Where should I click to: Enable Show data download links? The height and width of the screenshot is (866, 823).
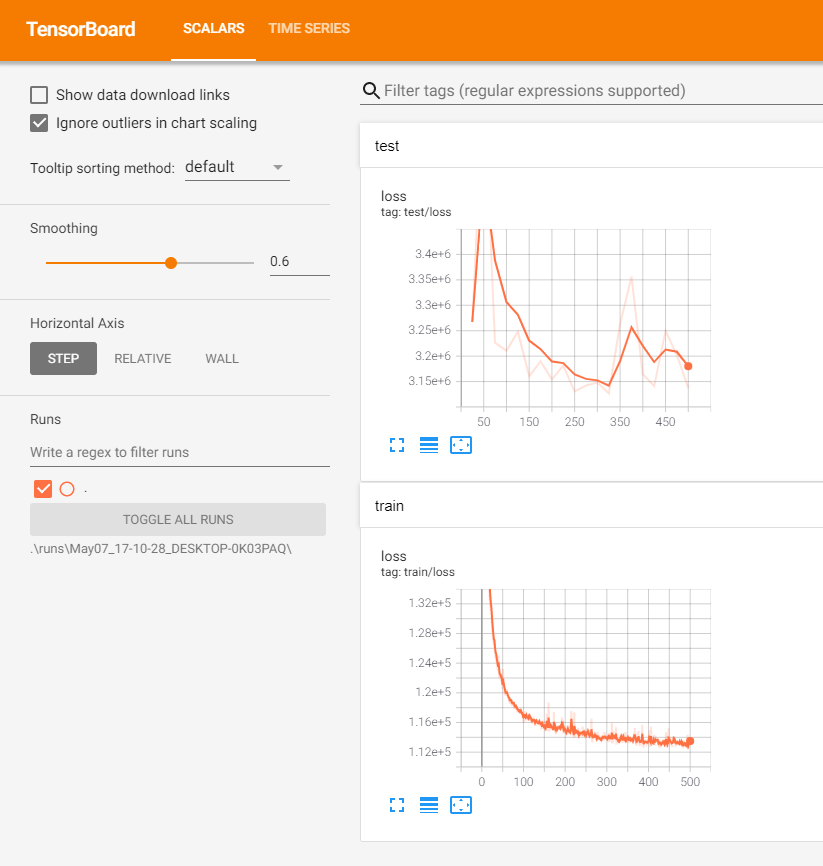tap(39, 95)
